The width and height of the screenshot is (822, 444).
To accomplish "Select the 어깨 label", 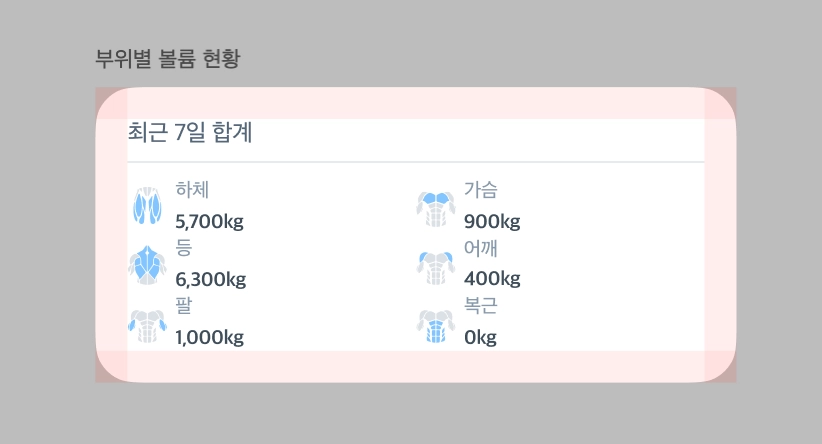I will [480, 246].
